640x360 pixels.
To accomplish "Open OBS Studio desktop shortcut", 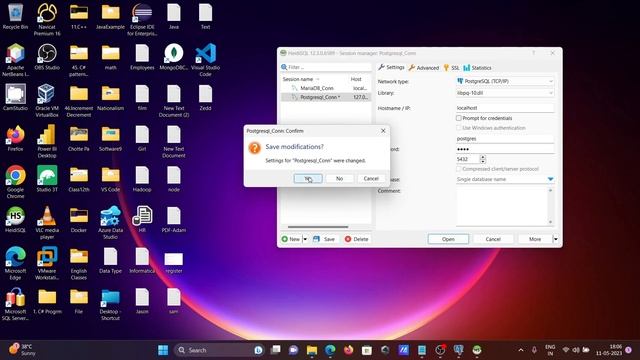I will pyautogui.click(x=47, y=57).
